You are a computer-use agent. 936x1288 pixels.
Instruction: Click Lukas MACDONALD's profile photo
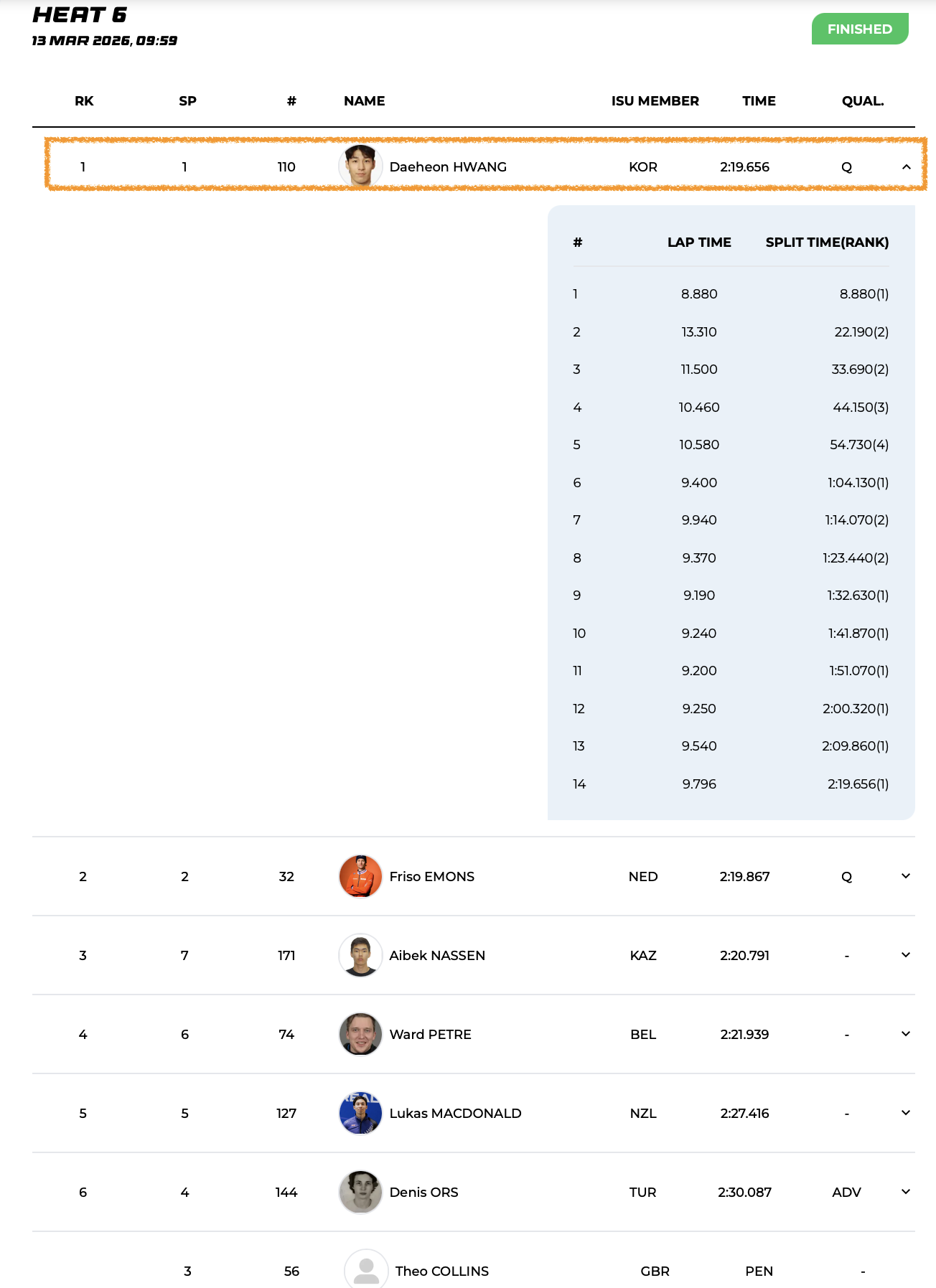click(360, 1113)
